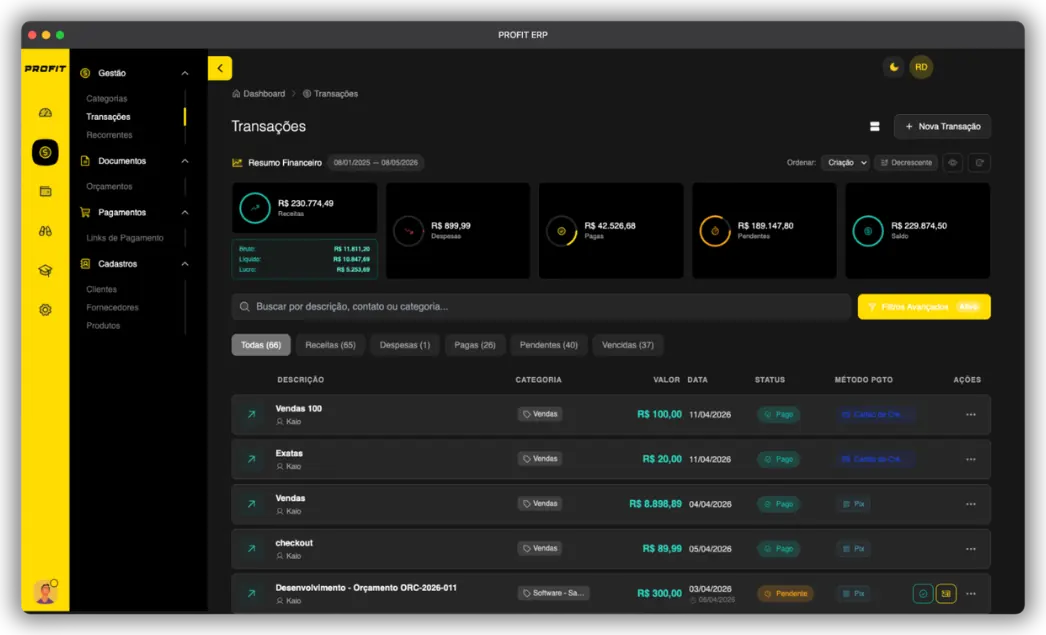Toggle values visibility with the eye icon
This screenshot has height=635, width=1046.
tap(953, 163)
